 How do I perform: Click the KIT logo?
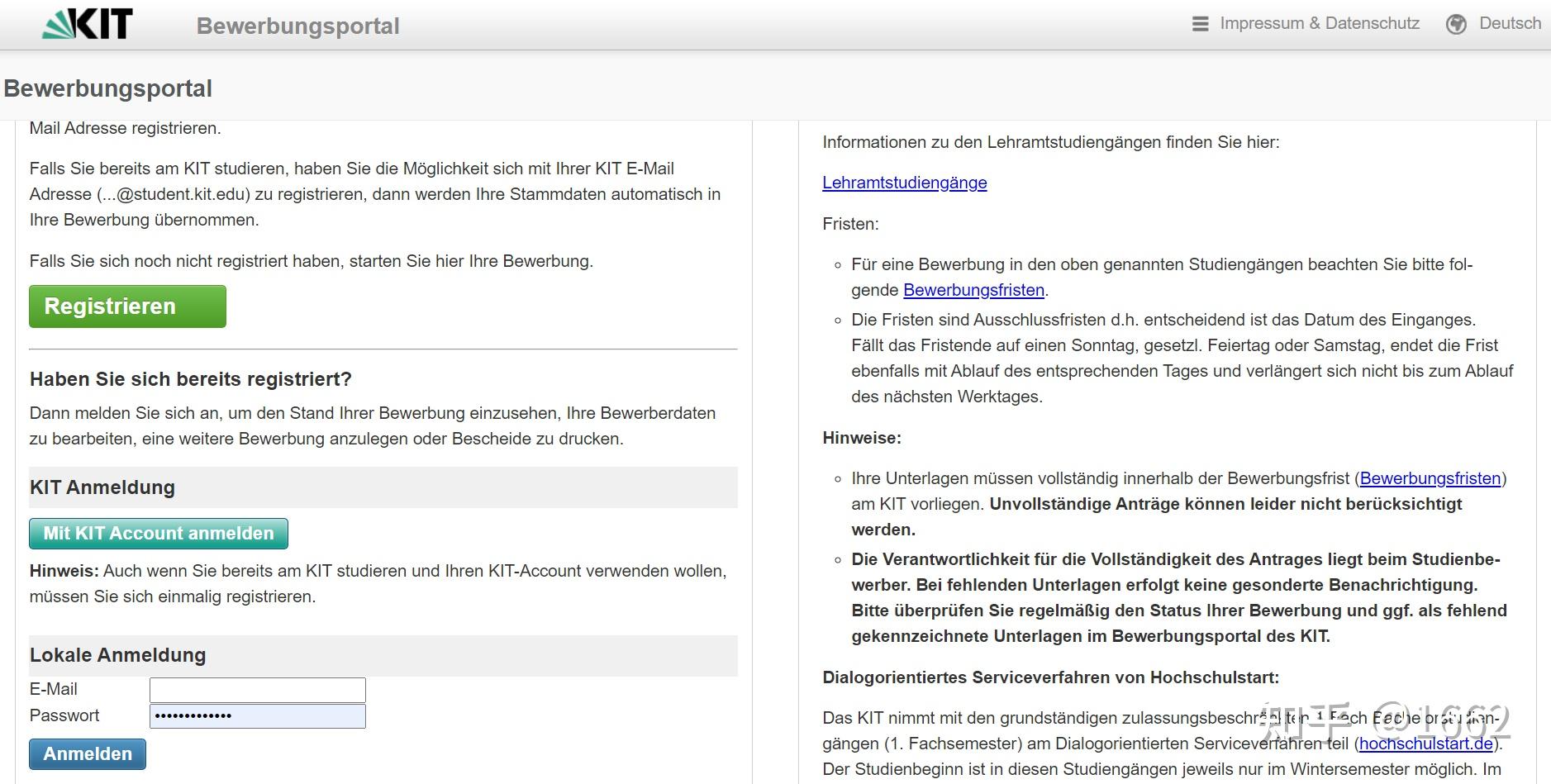[x=88, y=24]
